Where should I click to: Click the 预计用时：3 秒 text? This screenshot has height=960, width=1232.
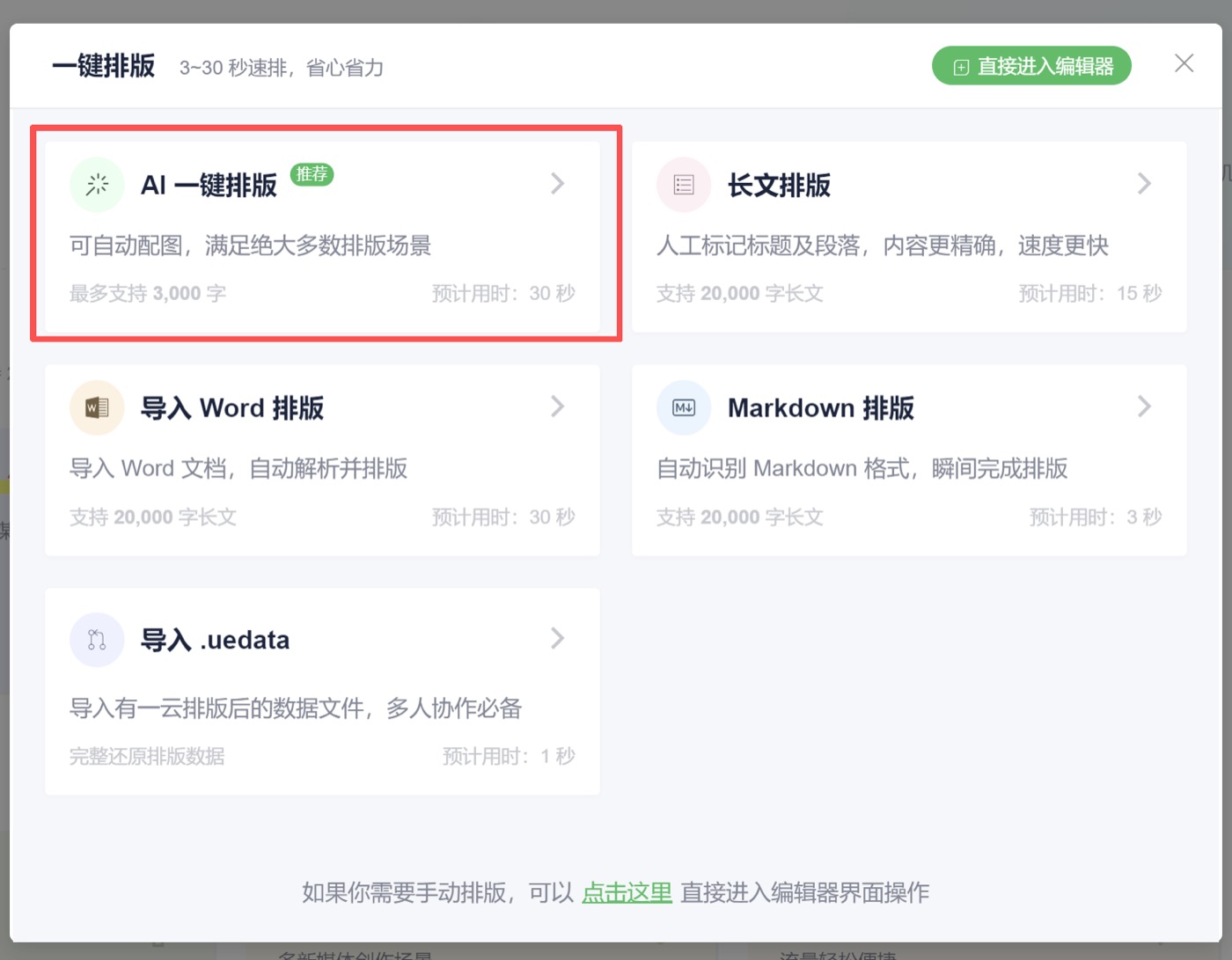pyautogui.click(x=1096, y=517)
